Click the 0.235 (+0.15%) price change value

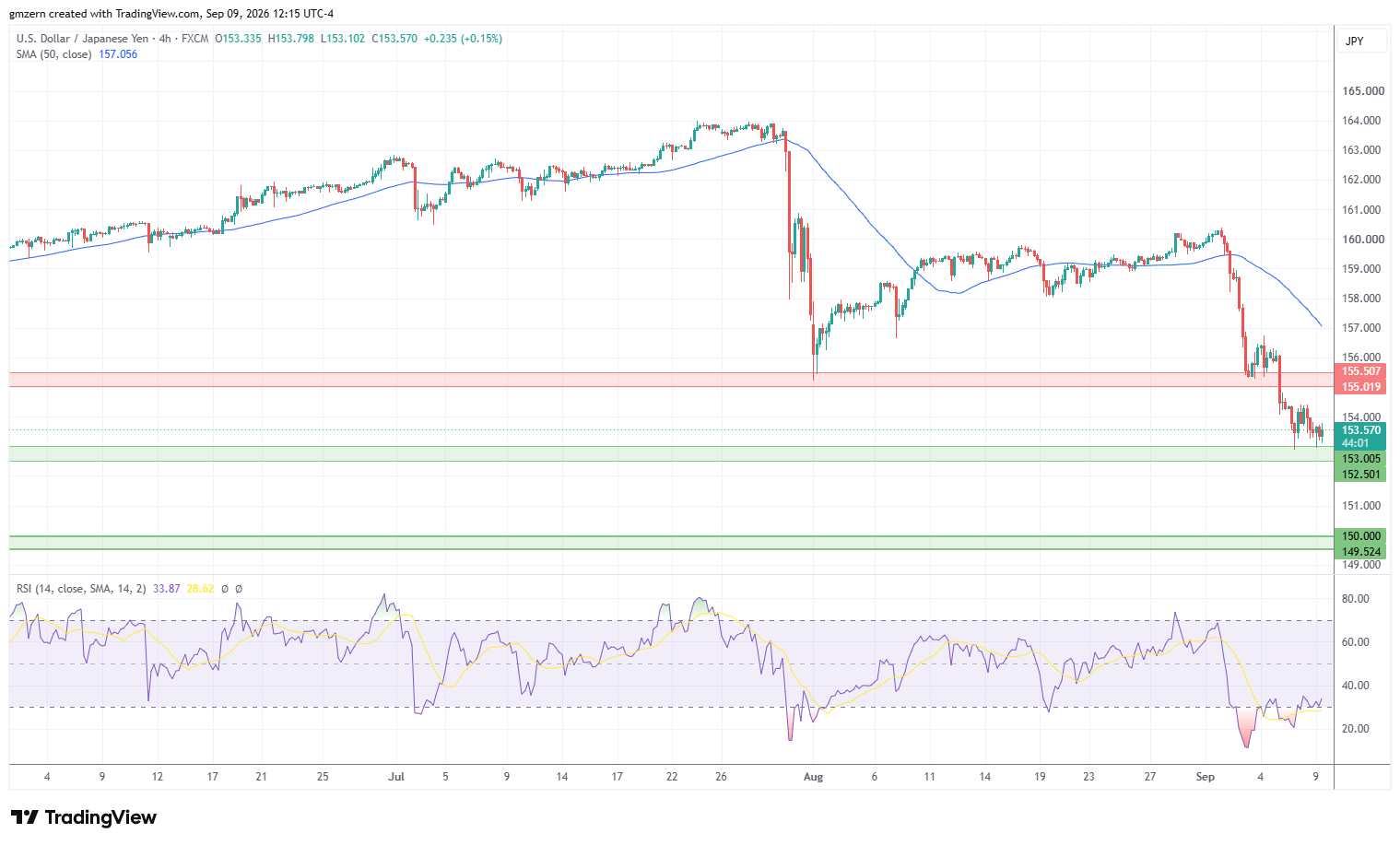pos(464,39)
